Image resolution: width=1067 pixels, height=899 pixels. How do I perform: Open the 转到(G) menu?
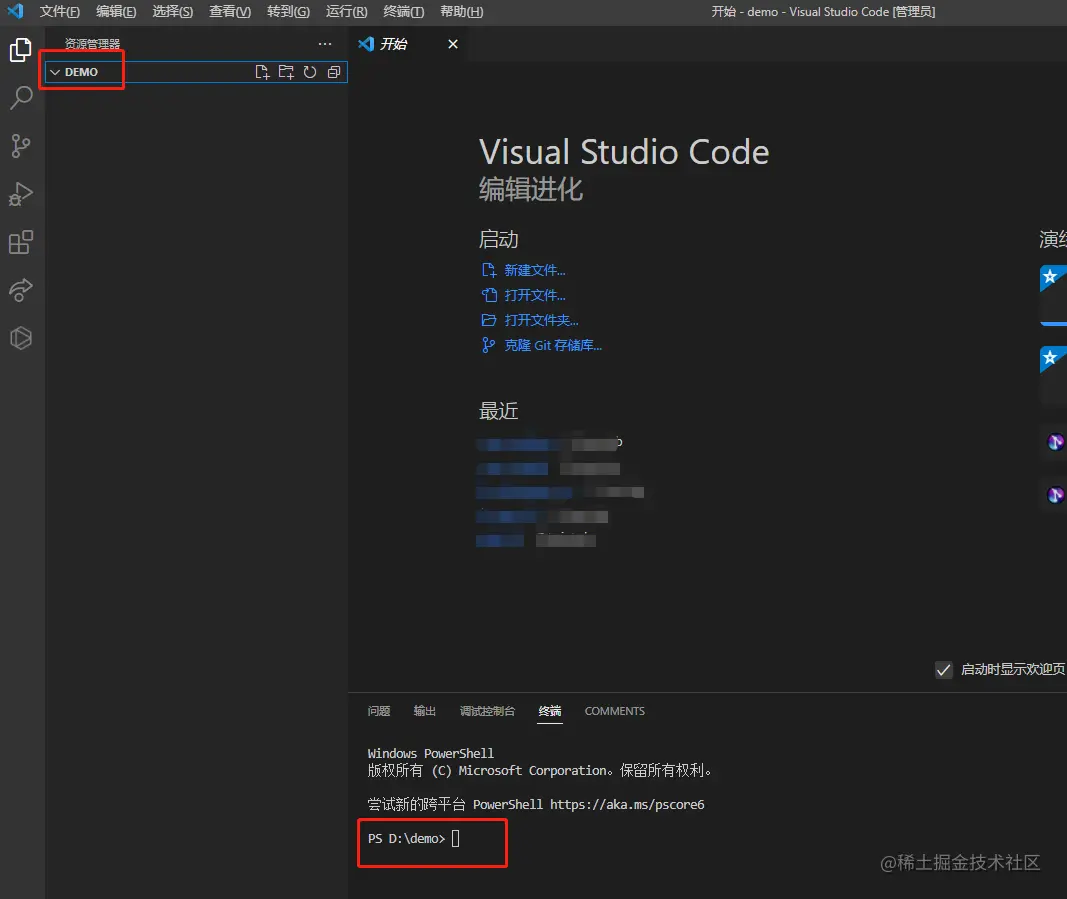(288, 12)
